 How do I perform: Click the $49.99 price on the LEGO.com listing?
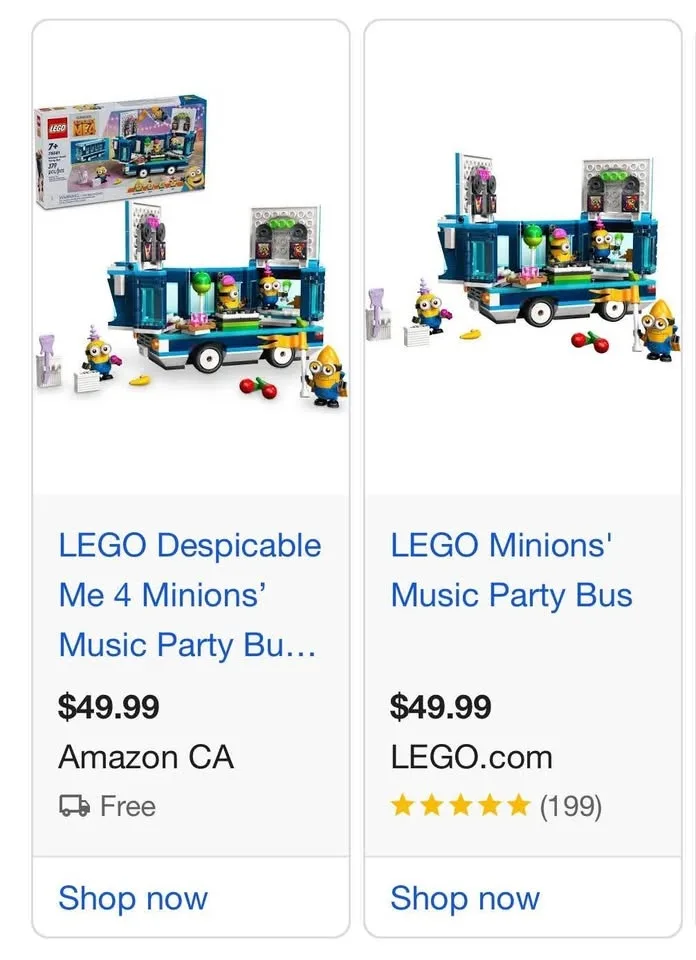pyautogui.click(x=439, y=707)
